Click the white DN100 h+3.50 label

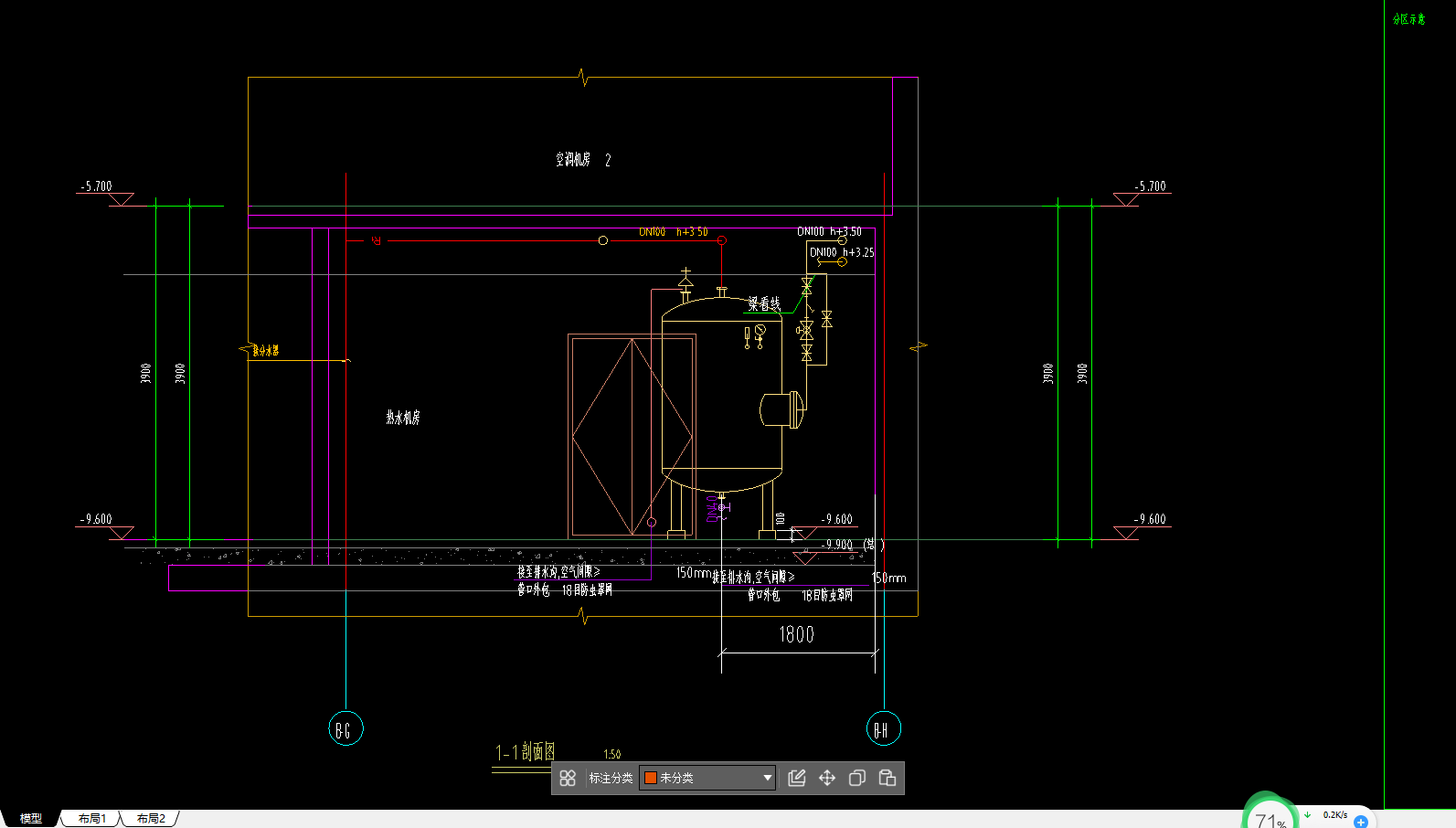[x=829, y=232]
